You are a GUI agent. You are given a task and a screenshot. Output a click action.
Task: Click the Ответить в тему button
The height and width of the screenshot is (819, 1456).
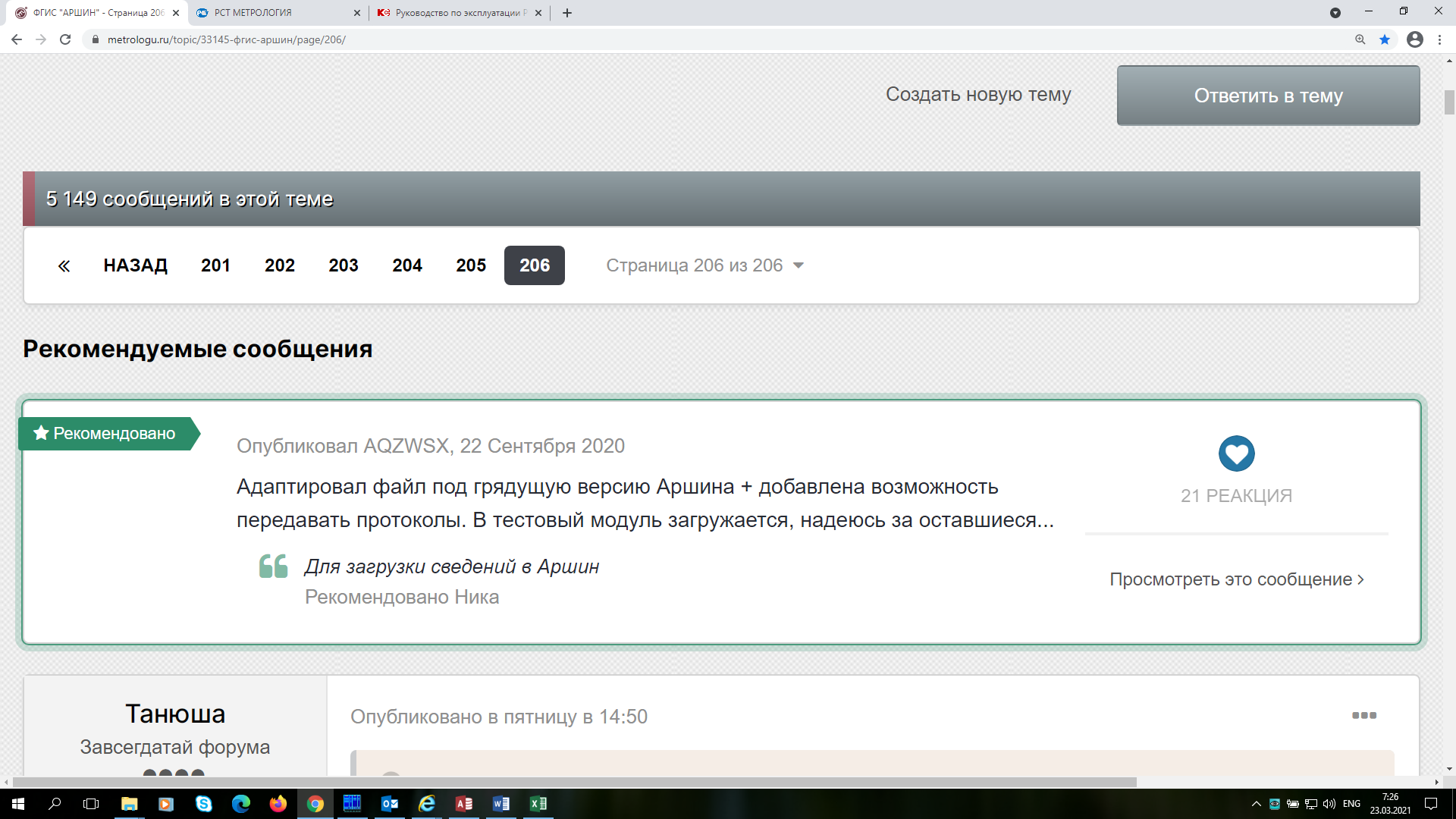point(1268,96)
